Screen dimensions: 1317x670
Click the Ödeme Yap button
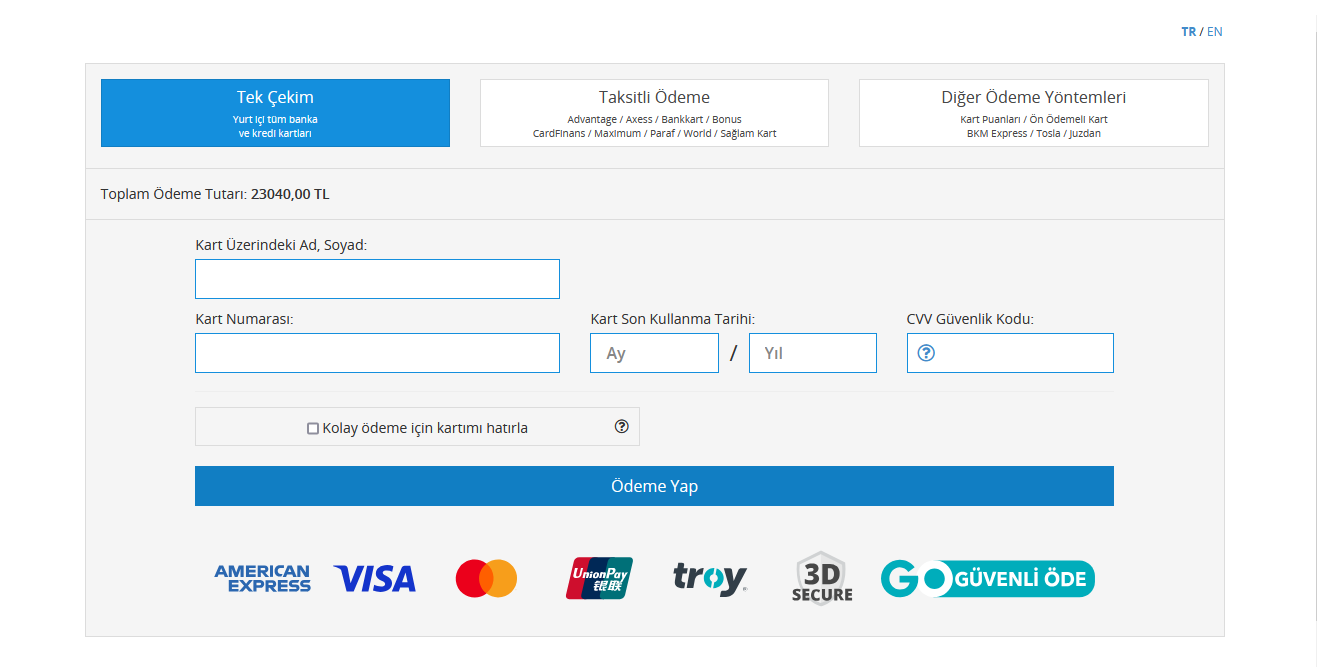pyautogui.click(x=654, y=486)
